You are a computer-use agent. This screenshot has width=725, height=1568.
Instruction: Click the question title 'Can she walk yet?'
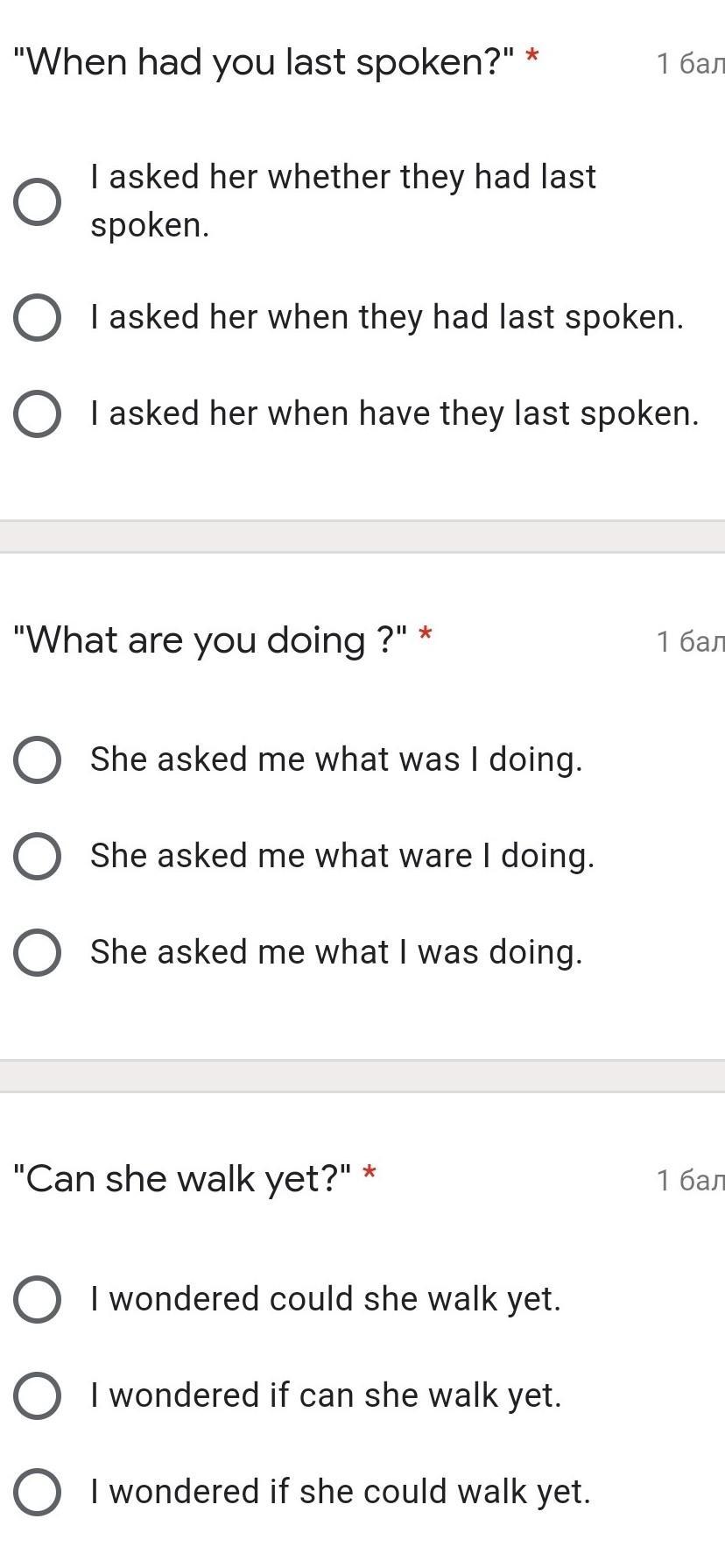pyautogui.click(x=182, y=1179)
